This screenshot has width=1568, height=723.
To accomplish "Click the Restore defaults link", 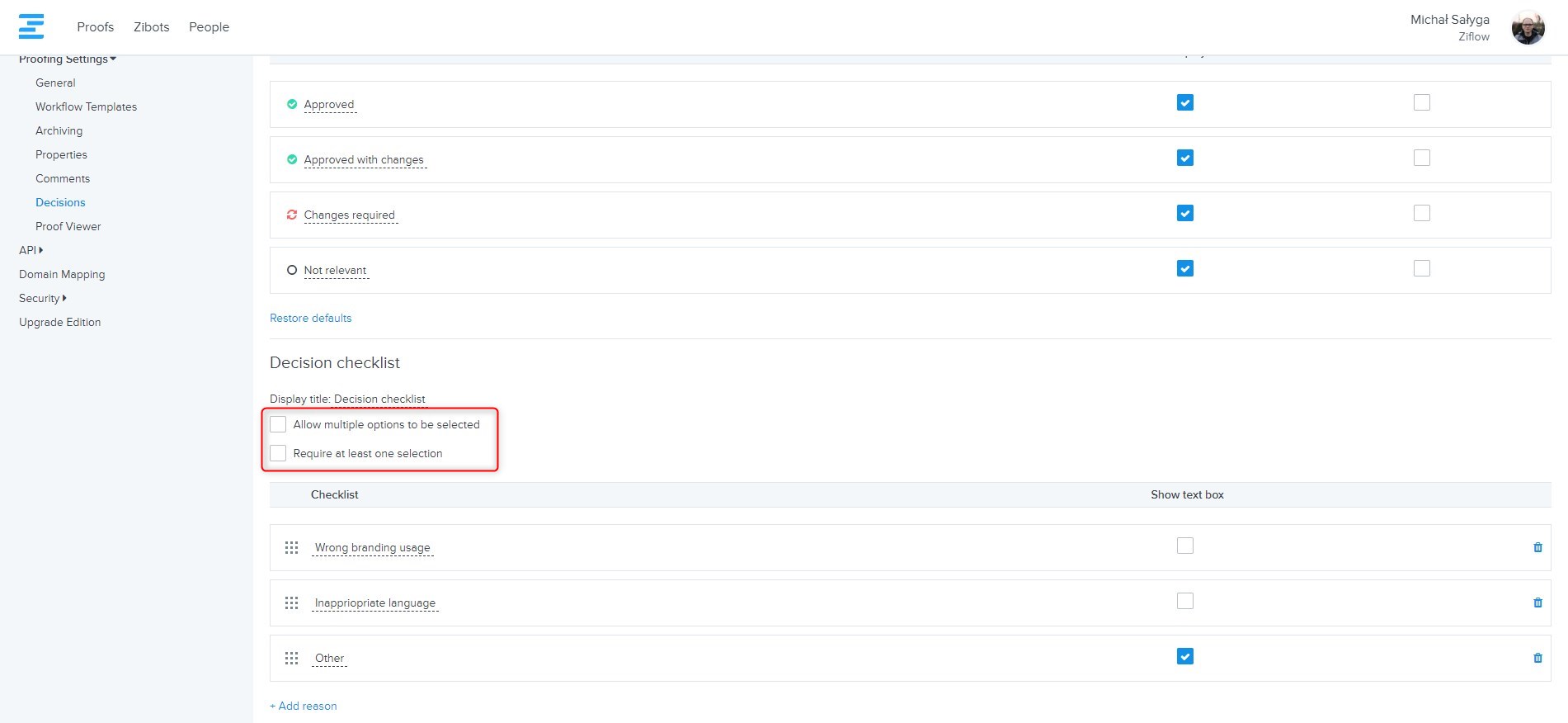I will tap(310, 318).
